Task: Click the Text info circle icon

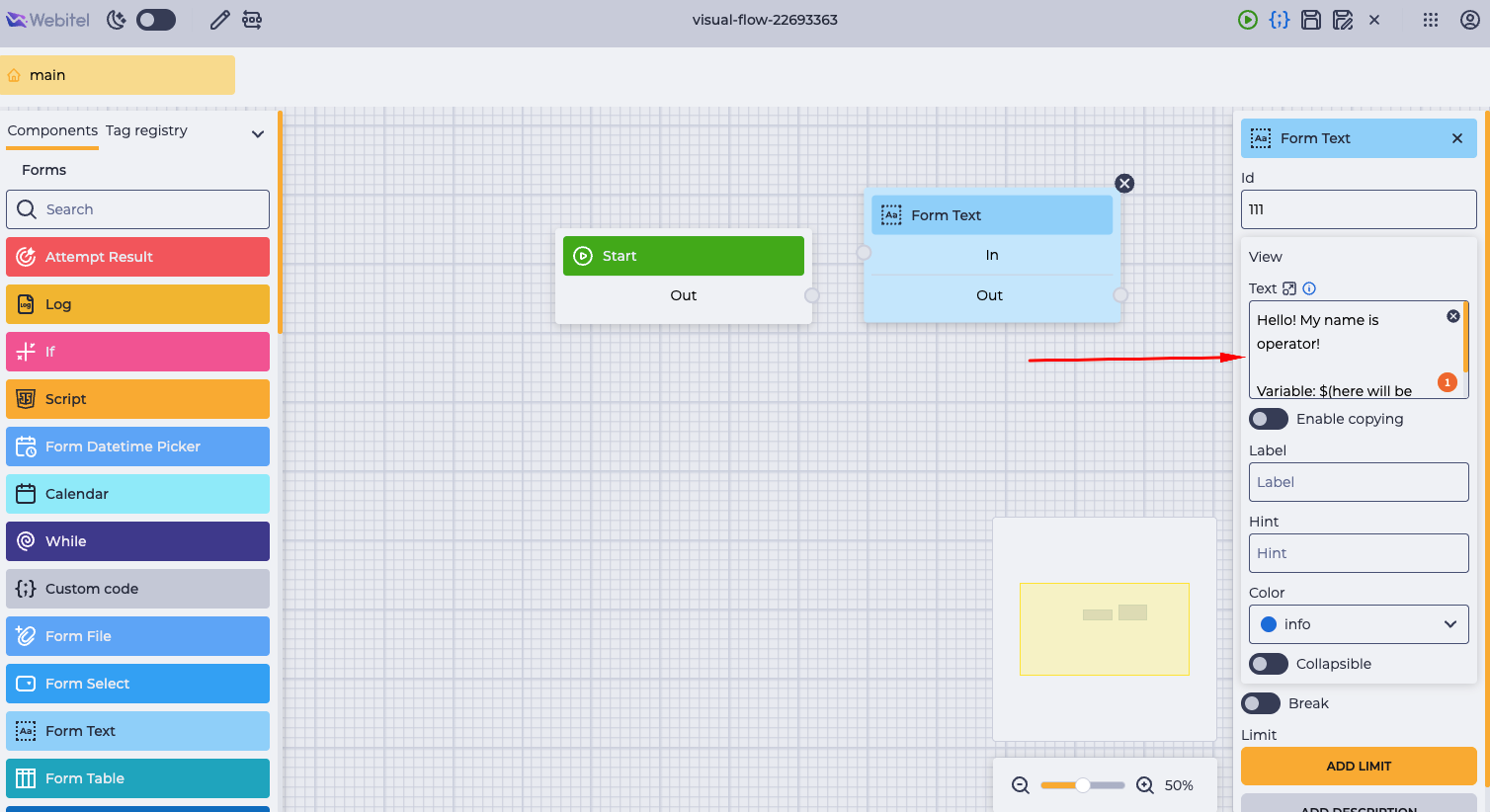Action: click(1309, 288)
